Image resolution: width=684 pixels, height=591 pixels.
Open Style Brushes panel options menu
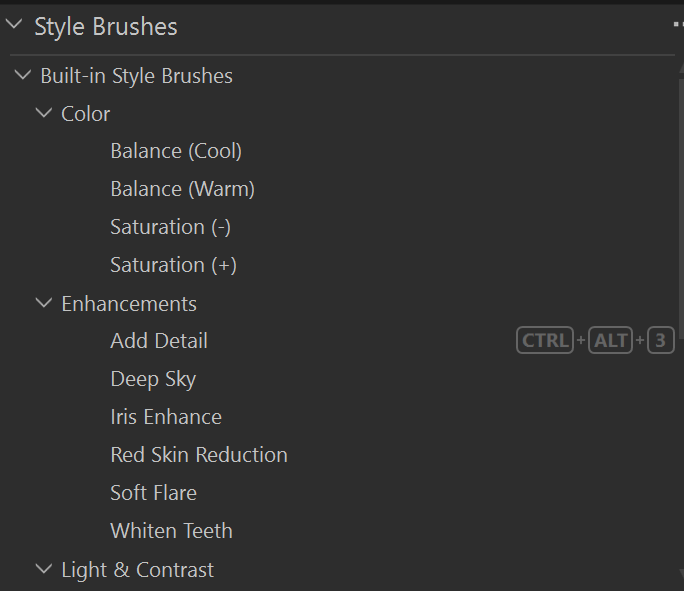pyautogui.click(x=678, y=26)
